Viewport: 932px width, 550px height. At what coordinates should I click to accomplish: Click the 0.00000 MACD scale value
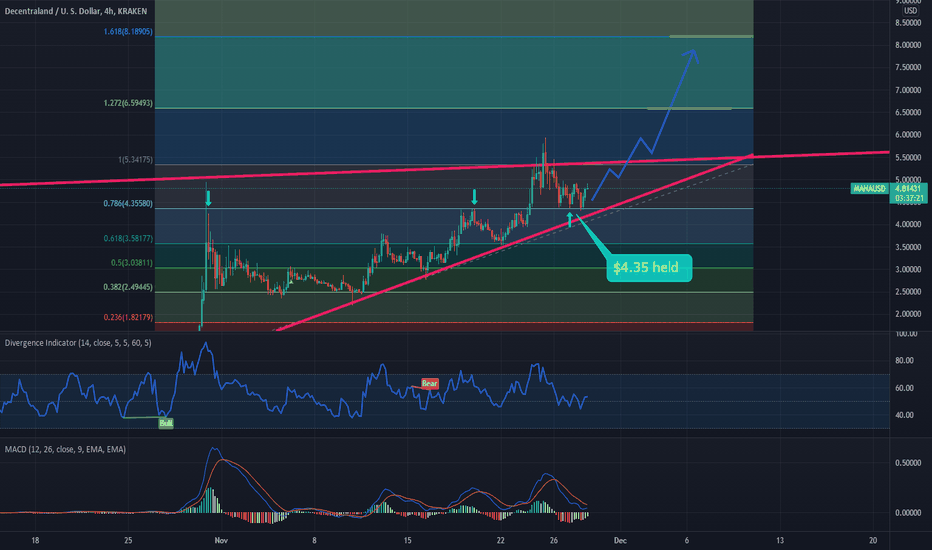tap(908, 513)
